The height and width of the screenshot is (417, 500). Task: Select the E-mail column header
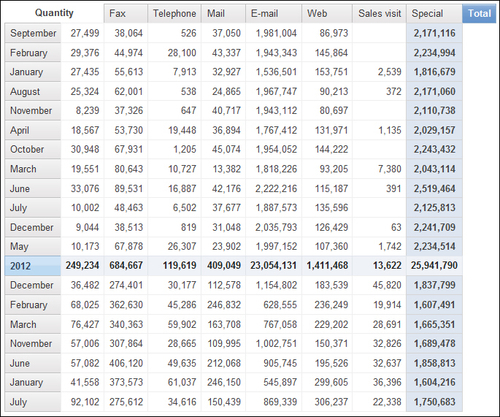(273, 14)
